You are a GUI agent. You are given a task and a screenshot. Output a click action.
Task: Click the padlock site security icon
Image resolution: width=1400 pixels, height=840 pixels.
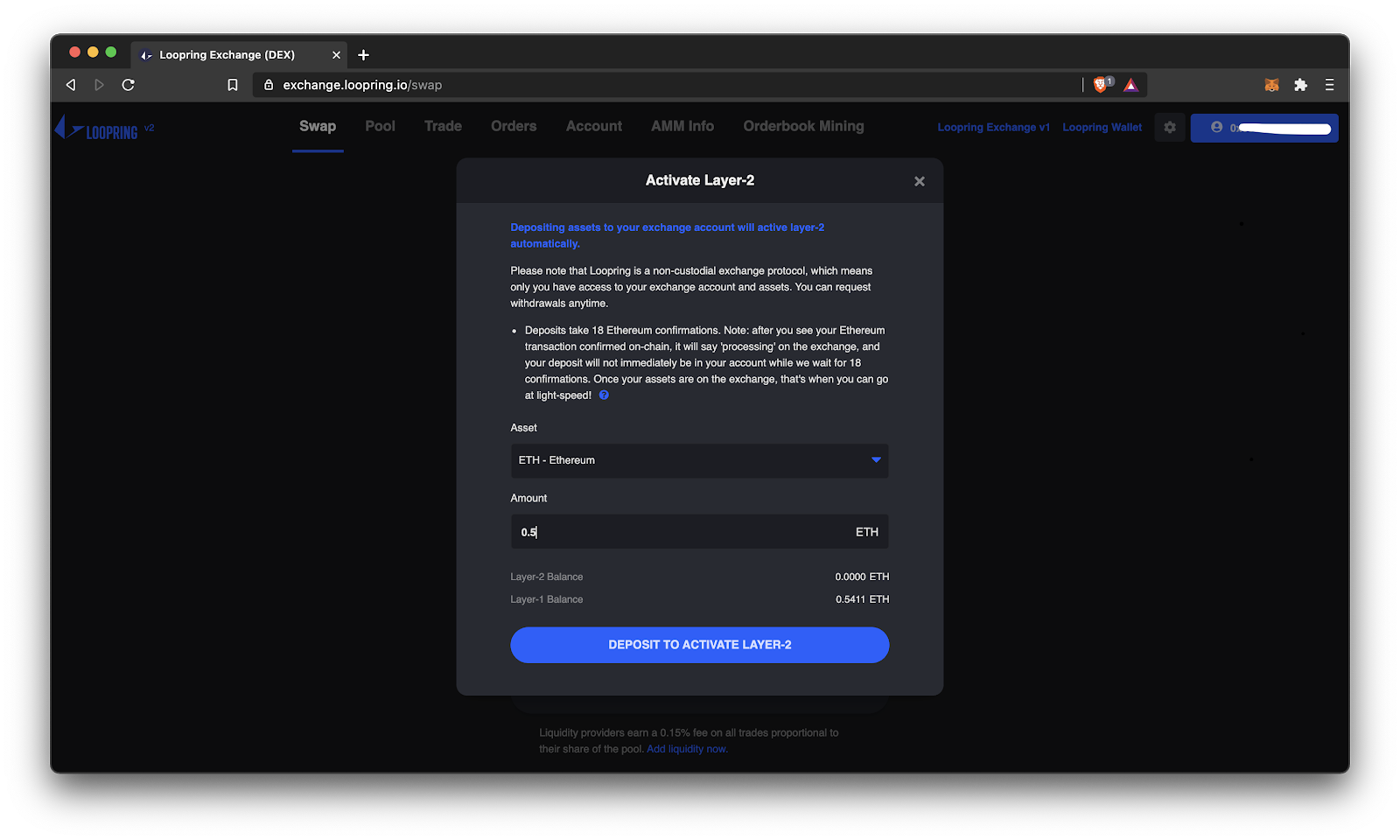coord(269,85)
